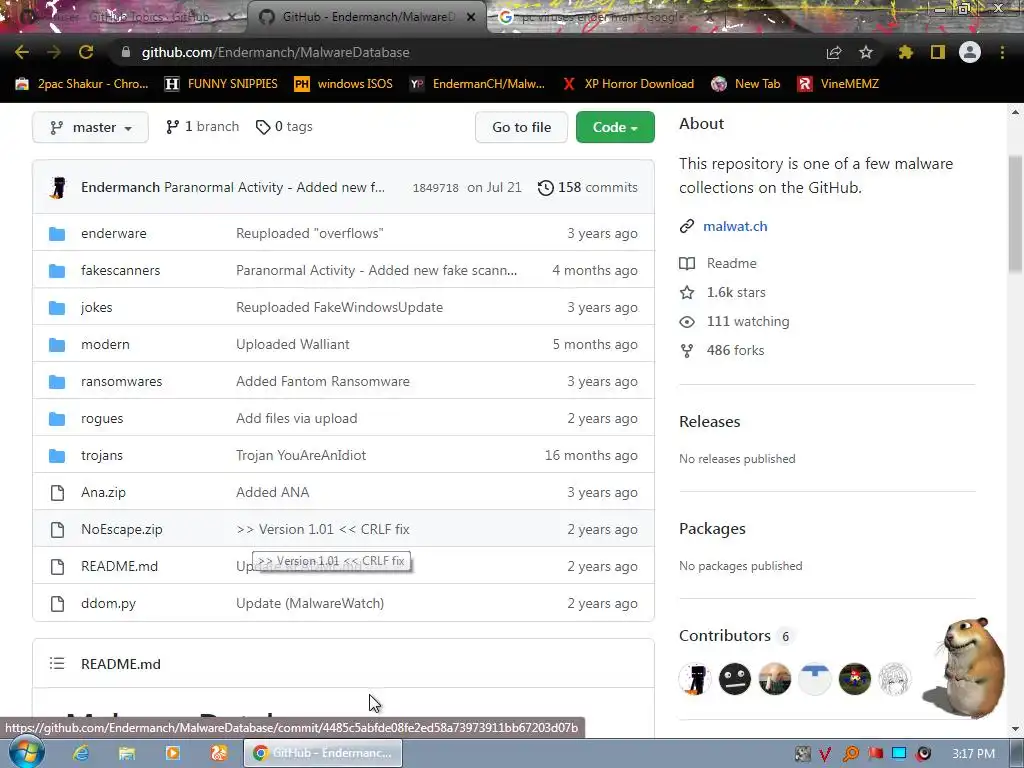This screenshot has height=768, width=1024.
Task: Open the trojans folder
Action: pyautogui.click(x=102, y=455)
